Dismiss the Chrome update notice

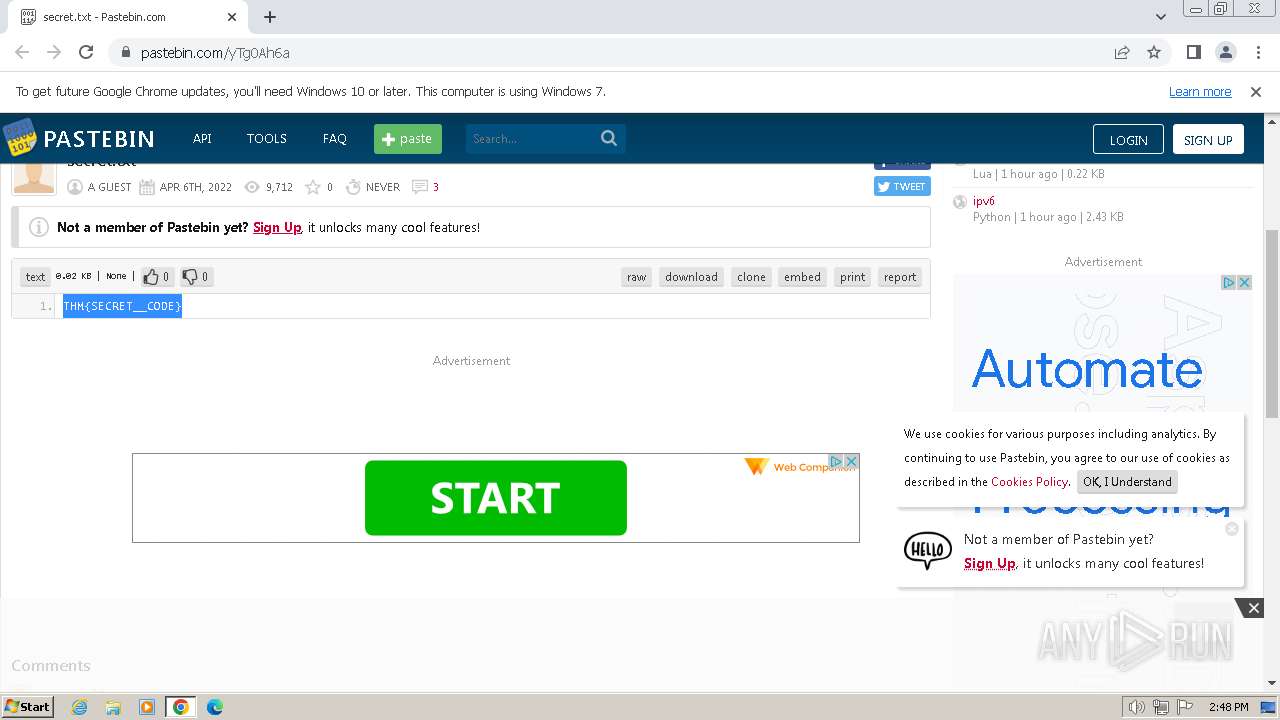(1256, 91)
